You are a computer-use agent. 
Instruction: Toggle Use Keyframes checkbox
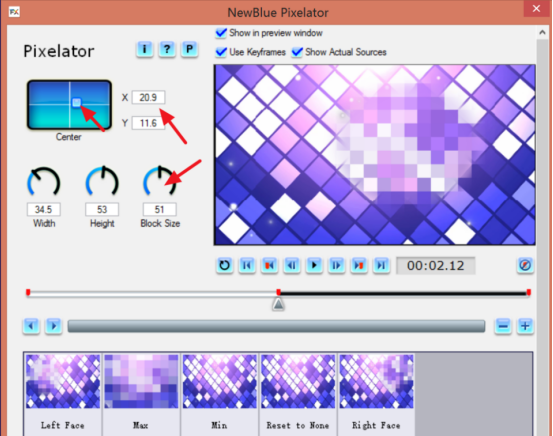pos(221,52)
